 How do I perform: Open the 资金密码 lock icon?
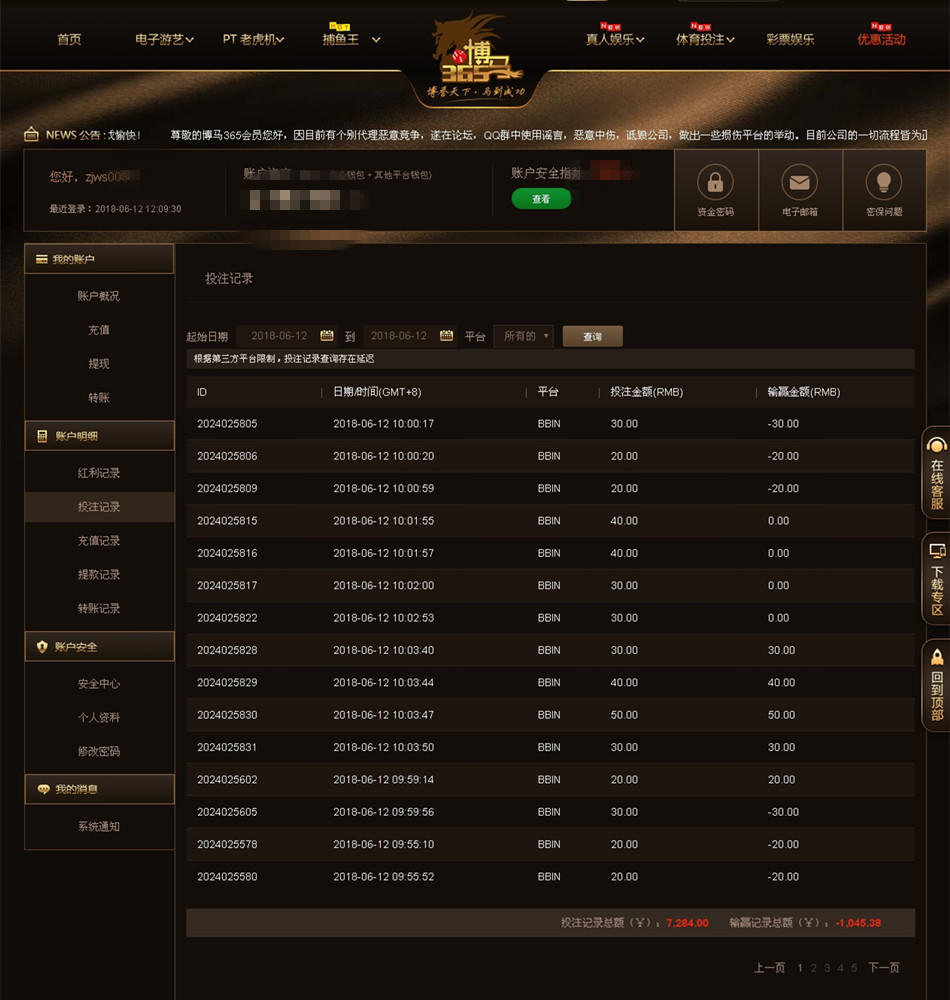coord(715,182)
